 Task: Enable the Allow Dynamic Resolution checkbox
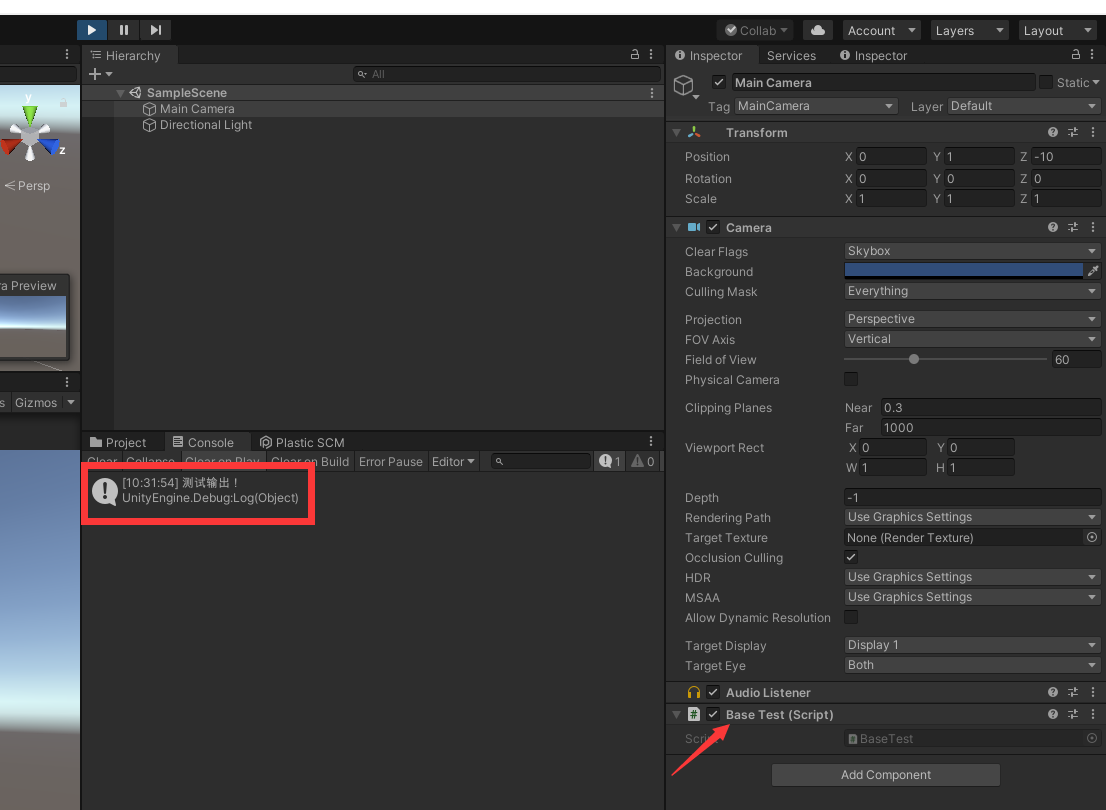tap(851, 617)
